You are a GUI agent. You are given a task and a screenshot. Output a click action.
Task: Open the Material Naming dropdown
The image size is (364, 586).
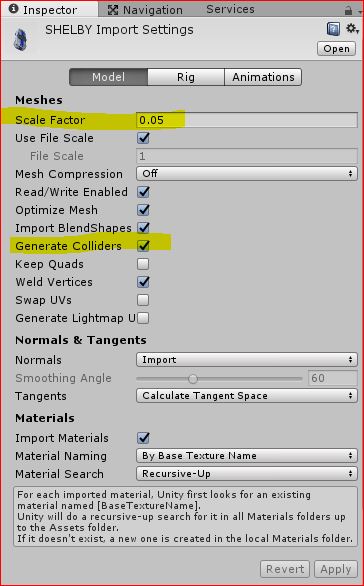click(247, 456)
